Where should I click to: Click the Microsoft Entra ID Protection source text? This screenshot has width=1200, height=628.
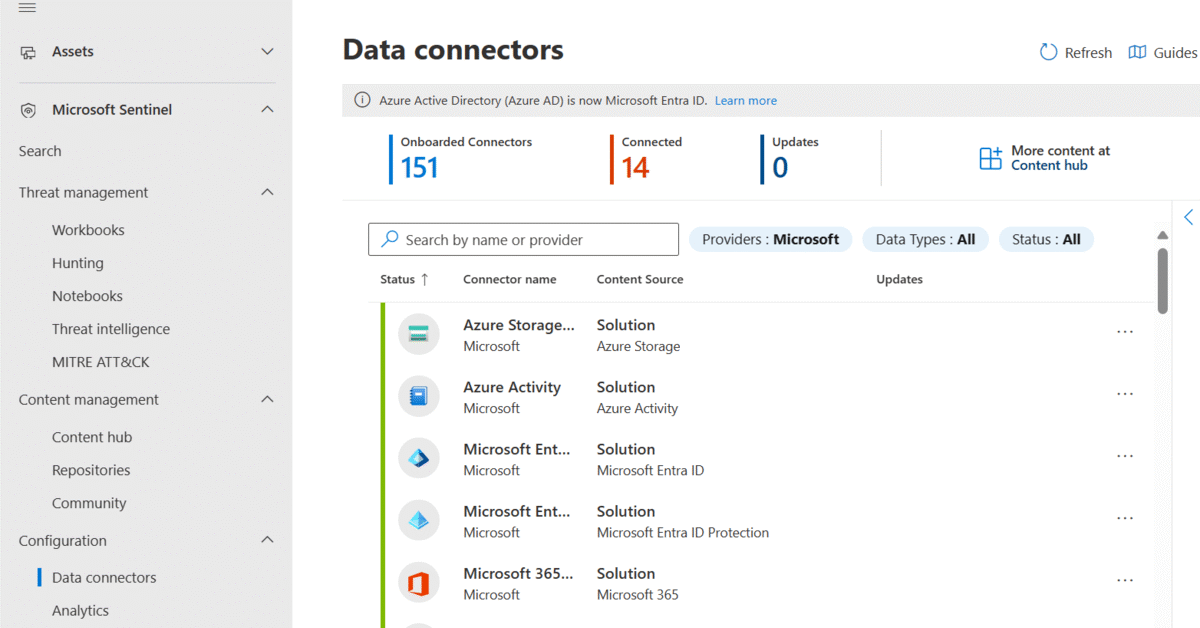click(x=683, y=533)
